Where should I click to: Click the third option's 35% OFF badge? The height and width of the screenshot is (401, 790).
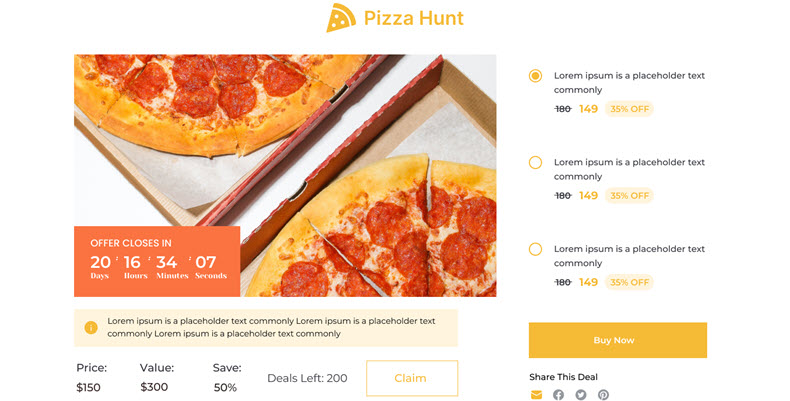(629, 282)
